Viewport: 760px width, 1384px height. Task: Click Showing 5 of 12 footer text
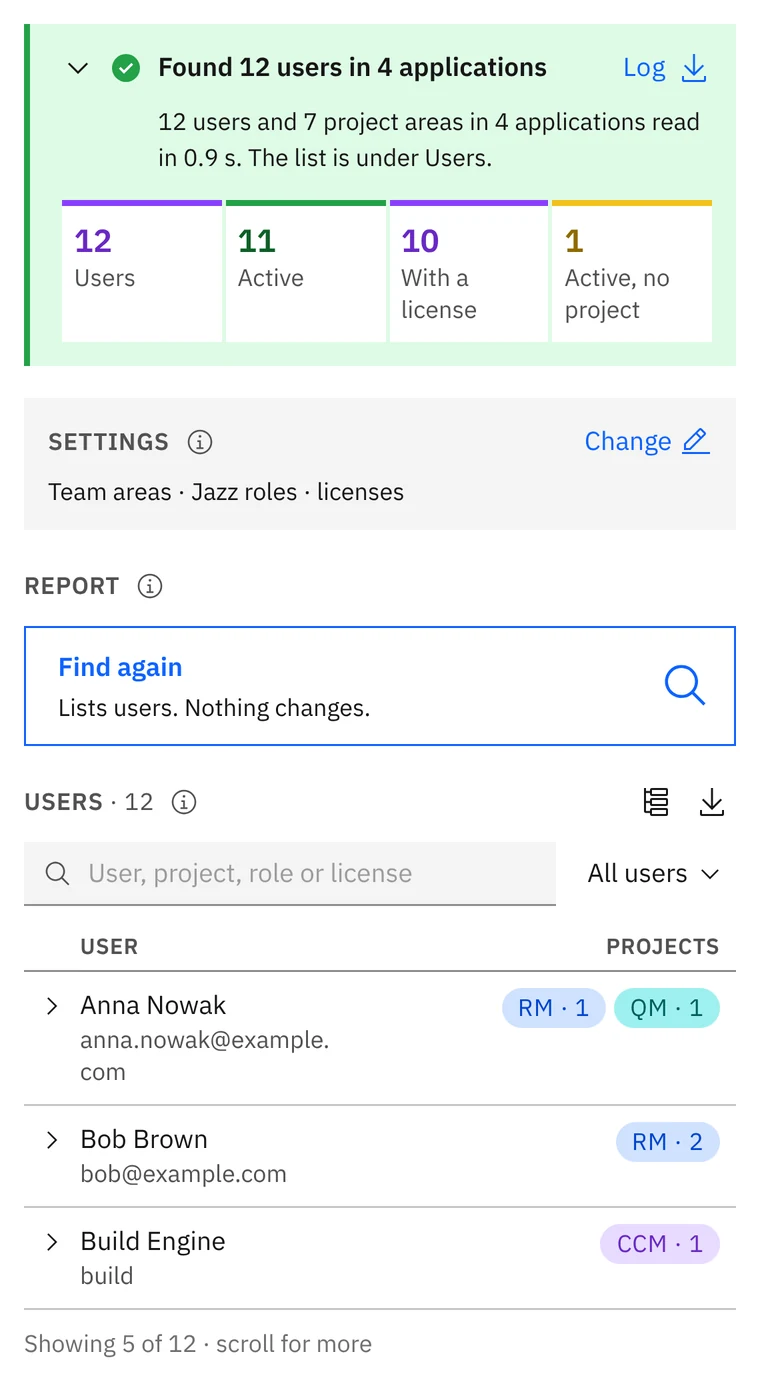coord(198,1344)
